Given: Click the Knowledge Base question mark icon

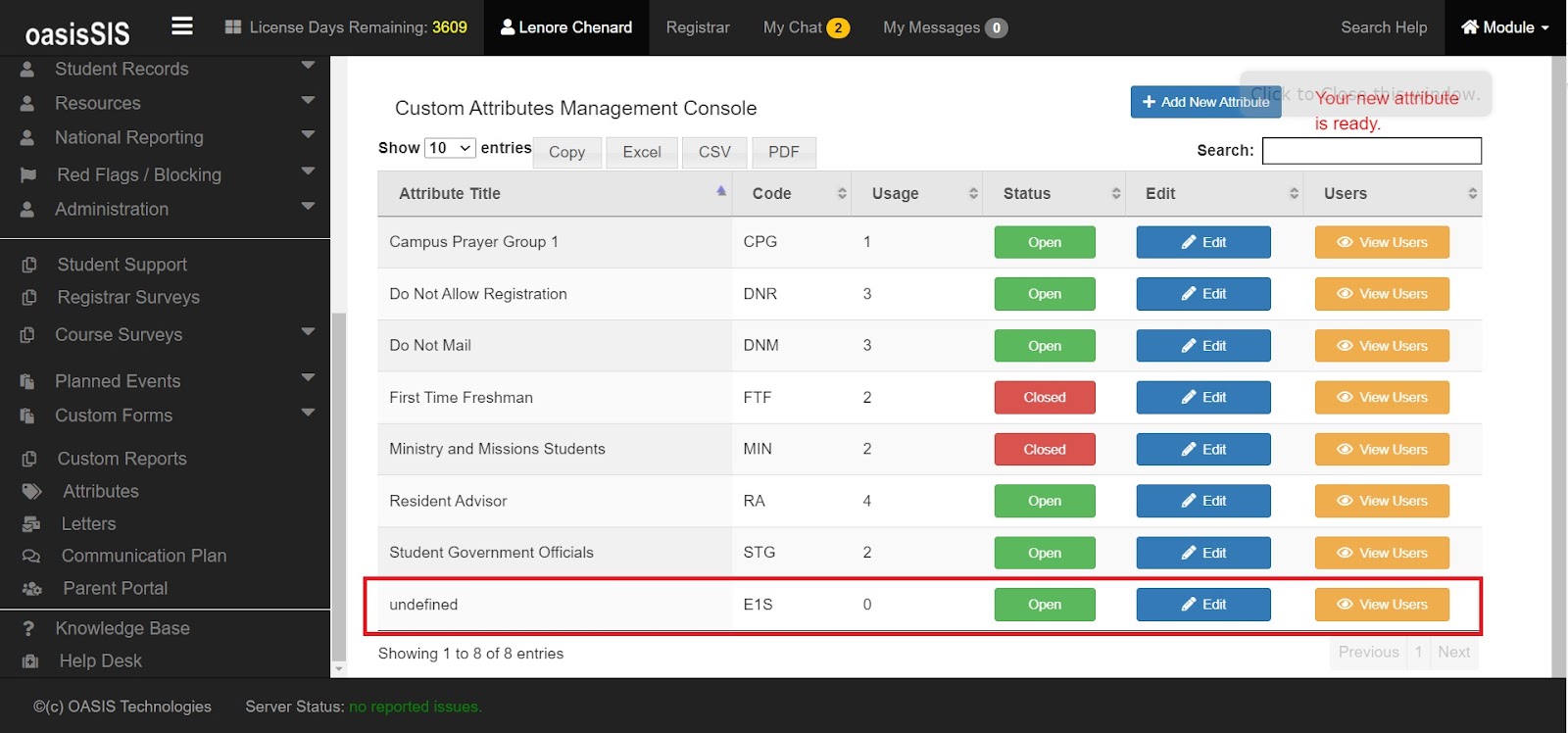Looking at the screenshot, I should 28,628.
